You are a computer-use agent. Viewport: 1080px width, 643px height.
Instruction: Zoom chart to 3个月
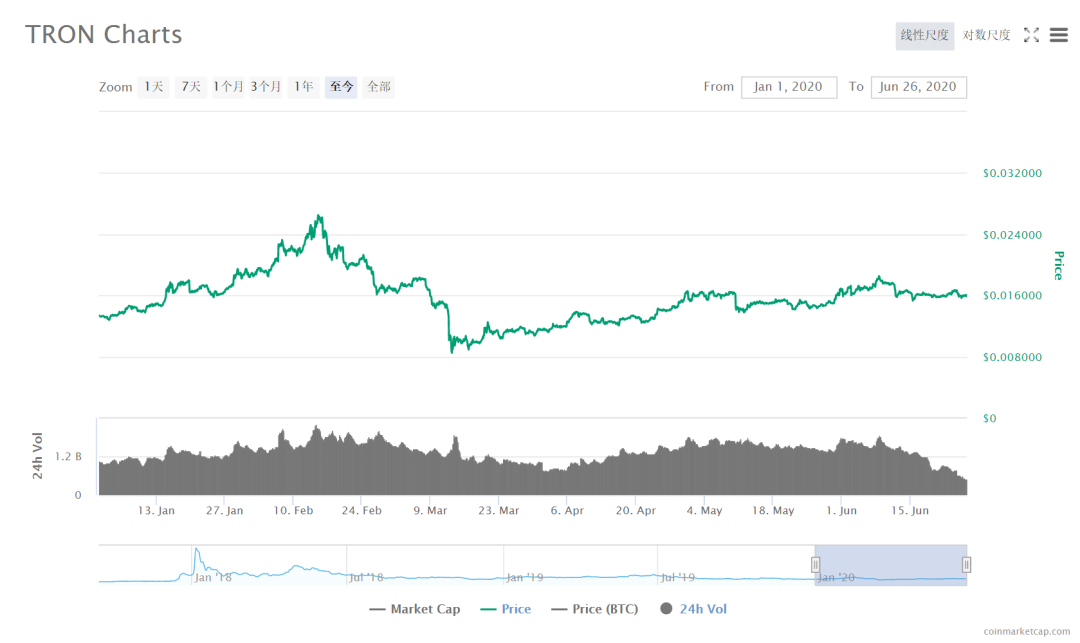[x=266, y=87]
